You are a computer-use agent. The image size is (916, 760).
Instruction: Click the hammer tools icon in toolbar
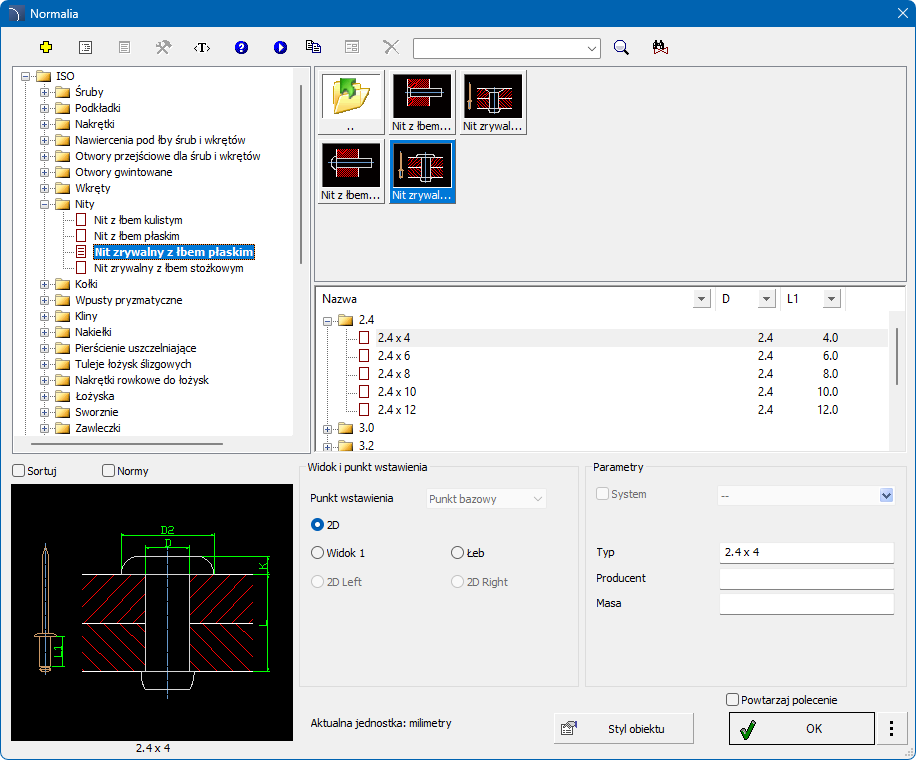coord(163,47)
